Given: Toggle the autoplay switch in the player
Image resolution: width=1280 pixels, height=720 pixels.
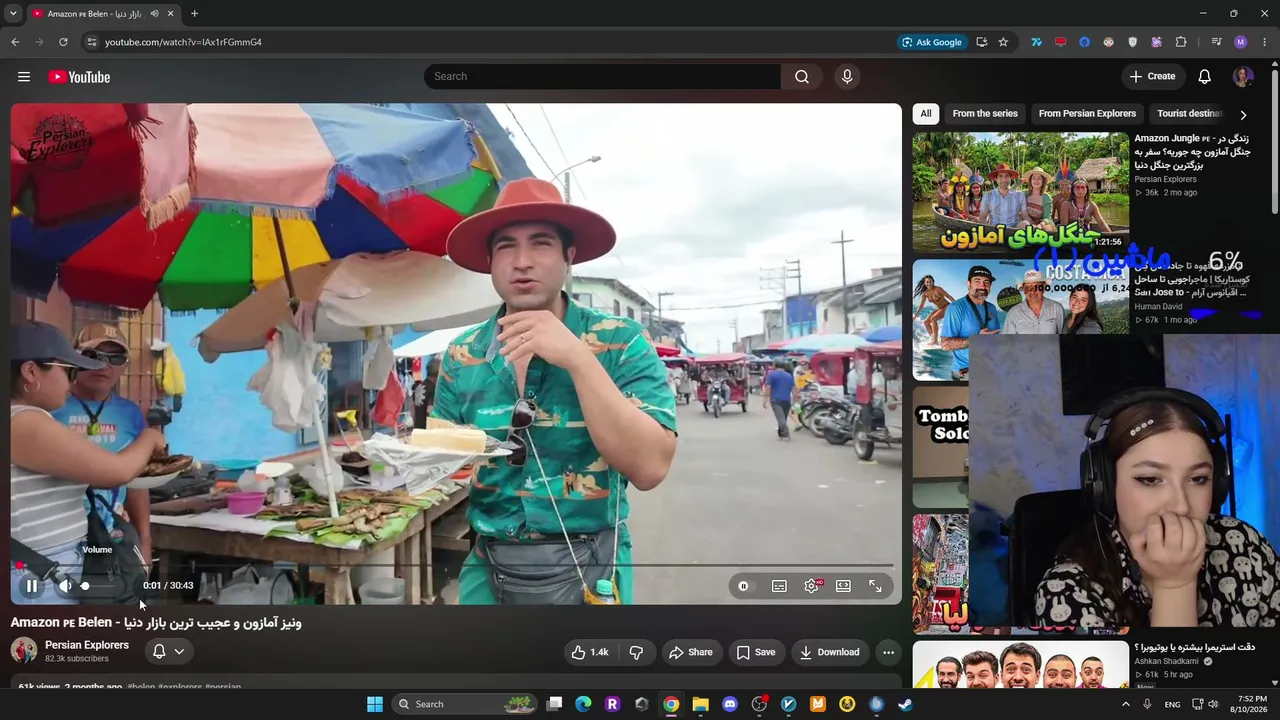Looking at the screenshot, I should [743, 586].
